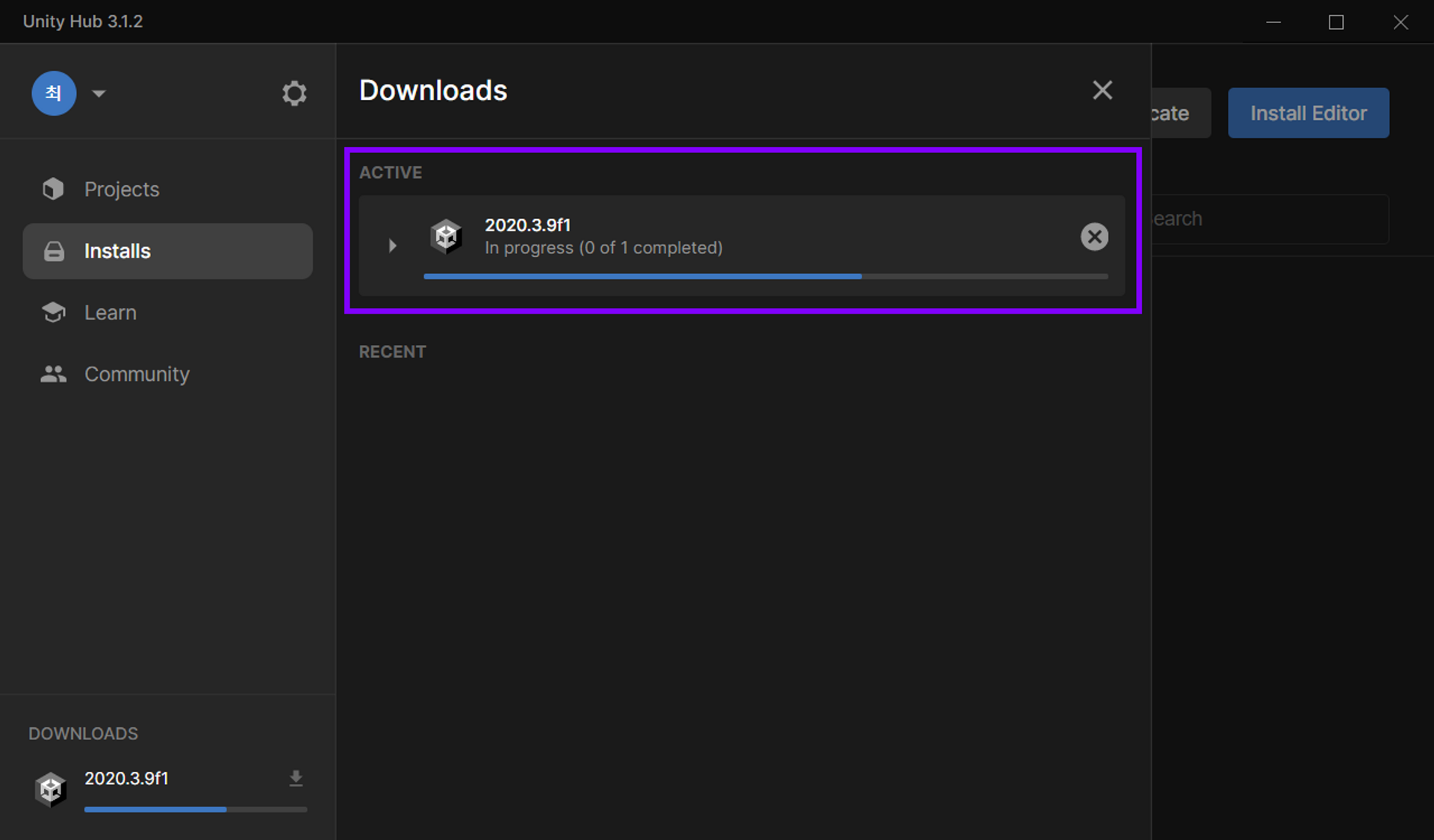Click the sidebar download progress bar
1434x840 pixels.
click(x=196, y=809)
